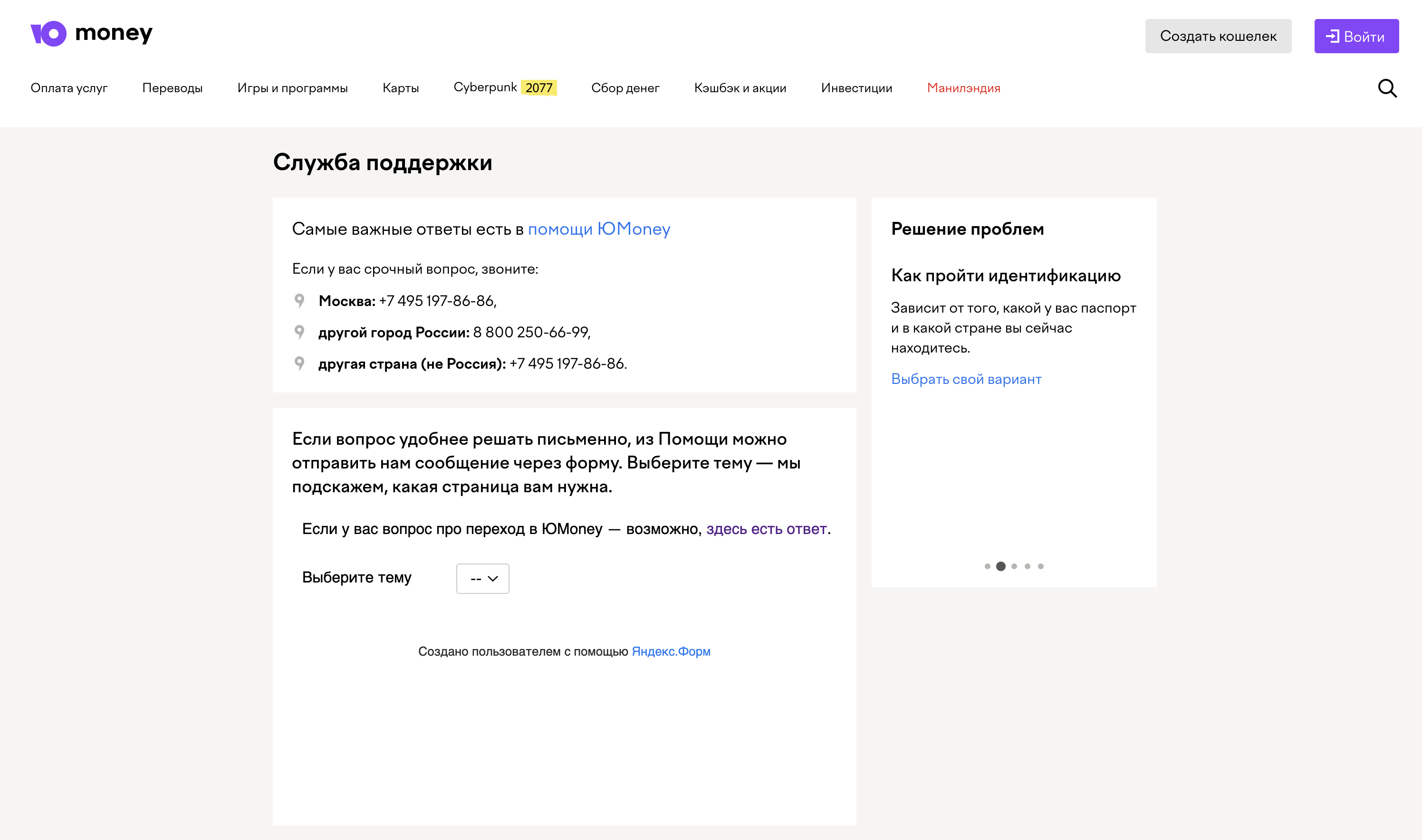Select the active second carousel dot
Screen dimensions: 1422x840
tap(1001, 567)
